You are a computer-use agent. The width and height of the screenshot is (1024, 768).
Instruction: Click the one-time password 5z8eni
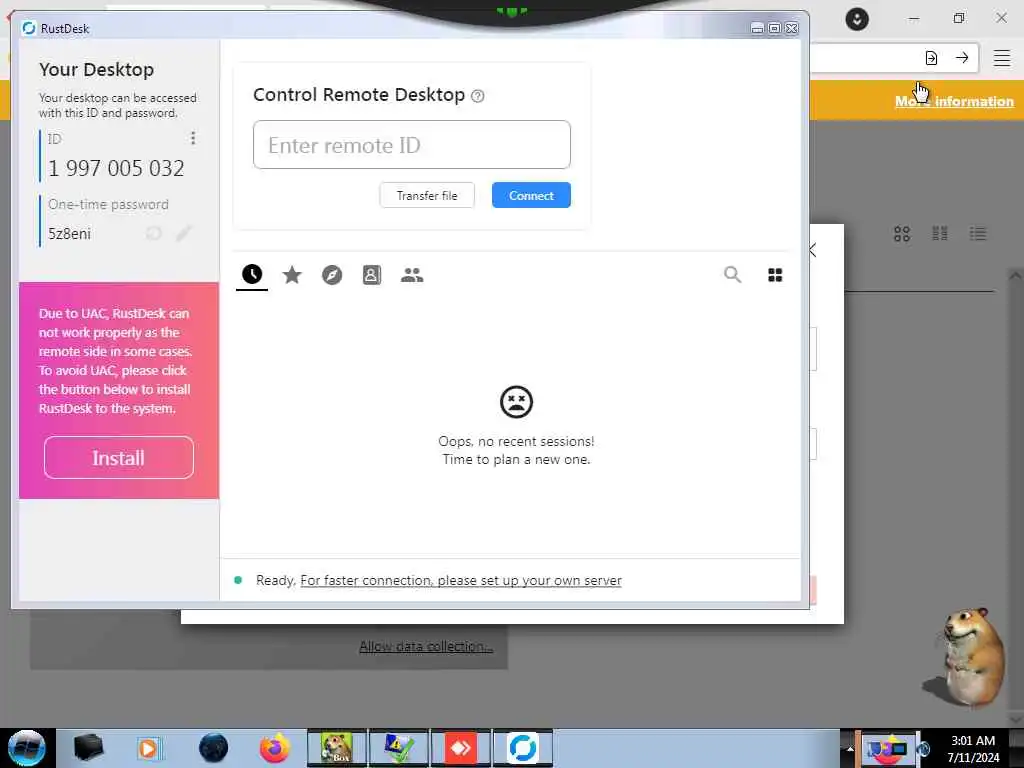[69, 234]
